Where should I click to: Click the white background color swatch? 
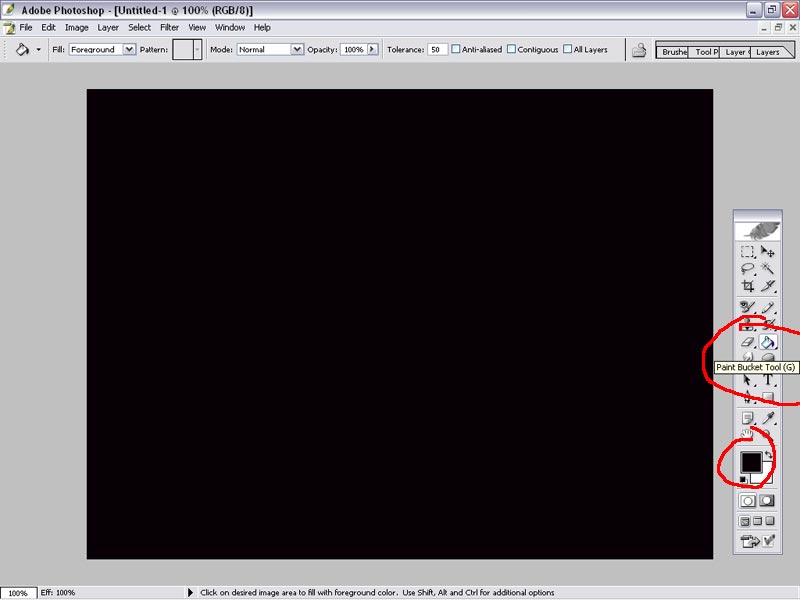coord(767,478)
